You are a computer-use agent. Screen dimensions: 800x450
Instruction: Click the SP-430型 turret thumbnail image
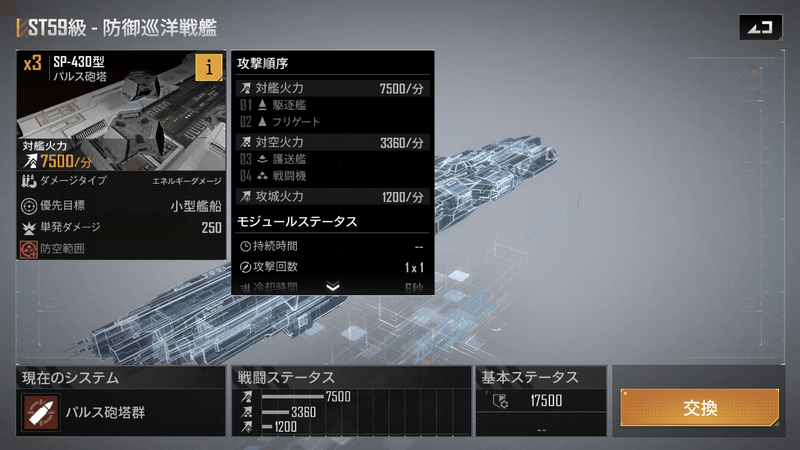click(121, 110)
